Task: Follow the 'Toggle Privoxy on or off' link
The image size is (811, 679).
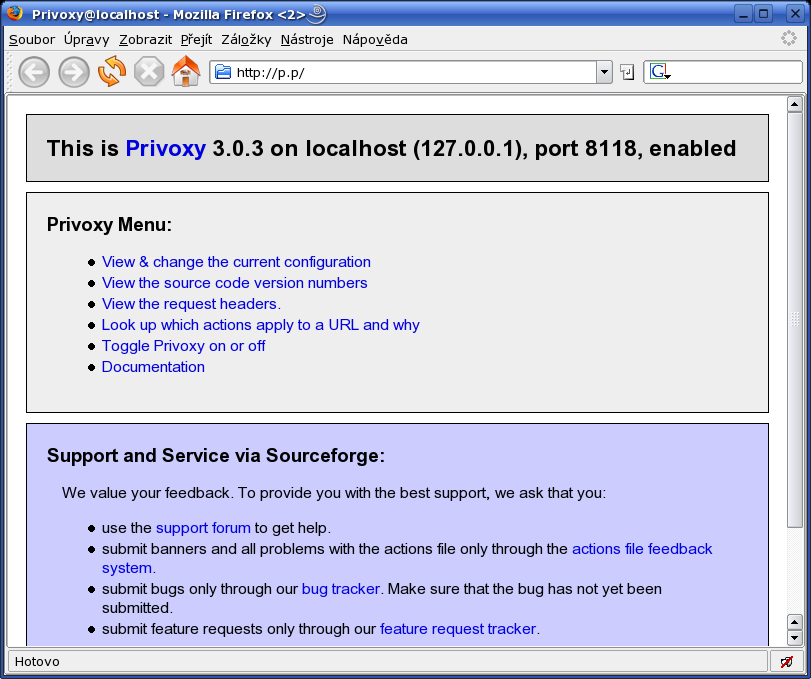Action: coord(184,345)
